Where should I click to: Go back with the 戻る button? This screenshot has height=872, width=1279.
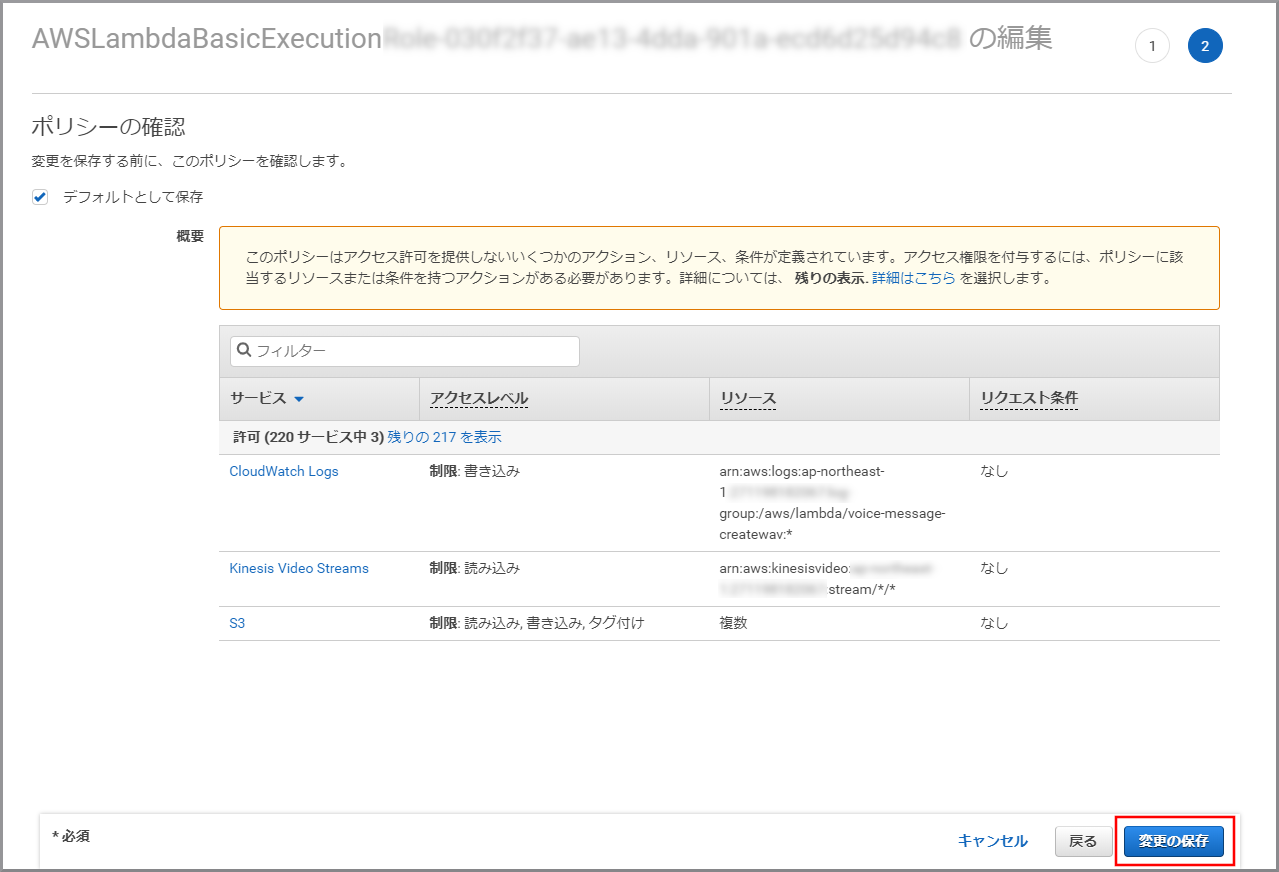[x=1083, y=841]
